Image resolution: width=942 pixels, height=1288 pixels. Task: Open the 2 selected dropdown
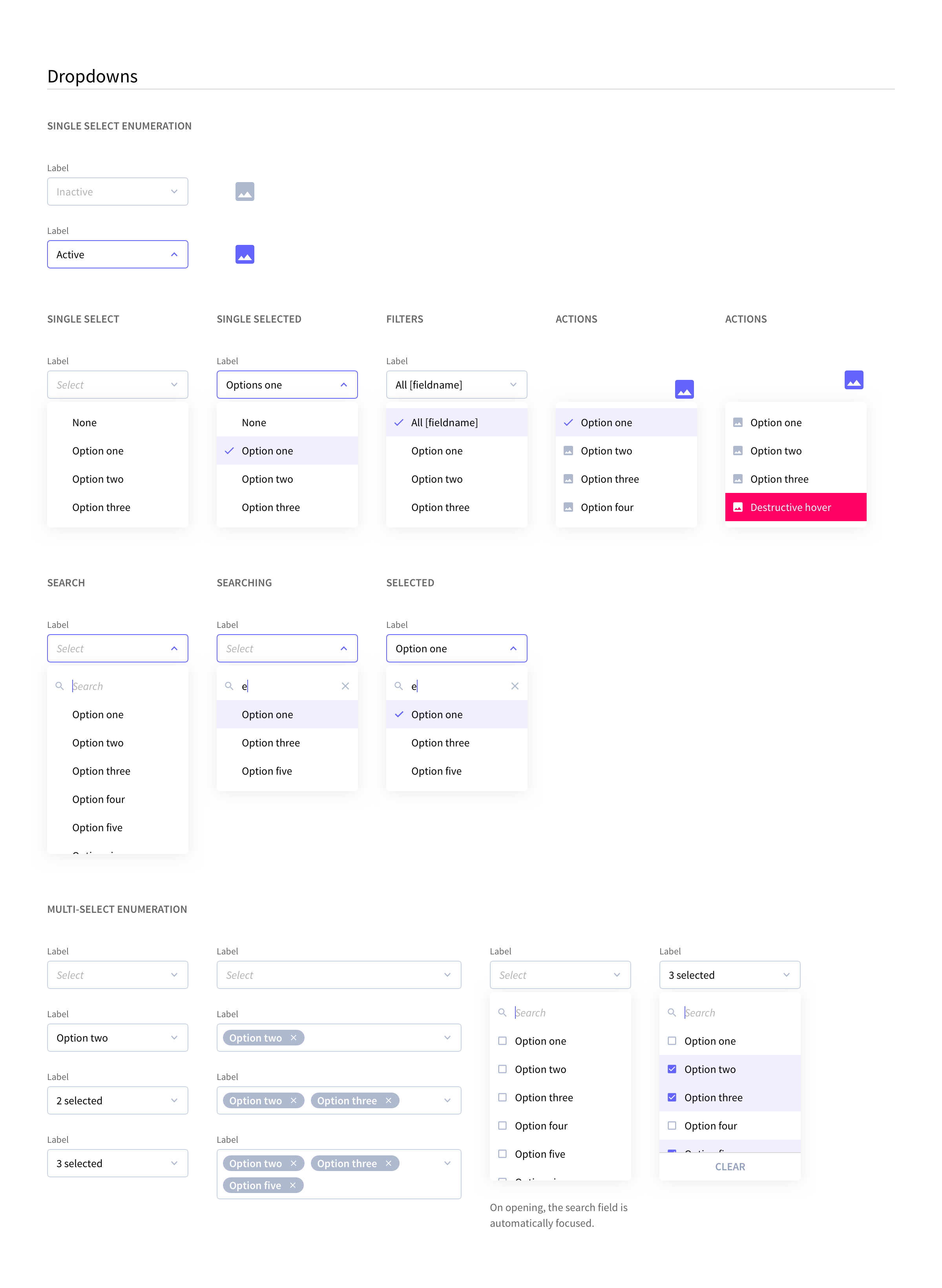[117, 1100]
